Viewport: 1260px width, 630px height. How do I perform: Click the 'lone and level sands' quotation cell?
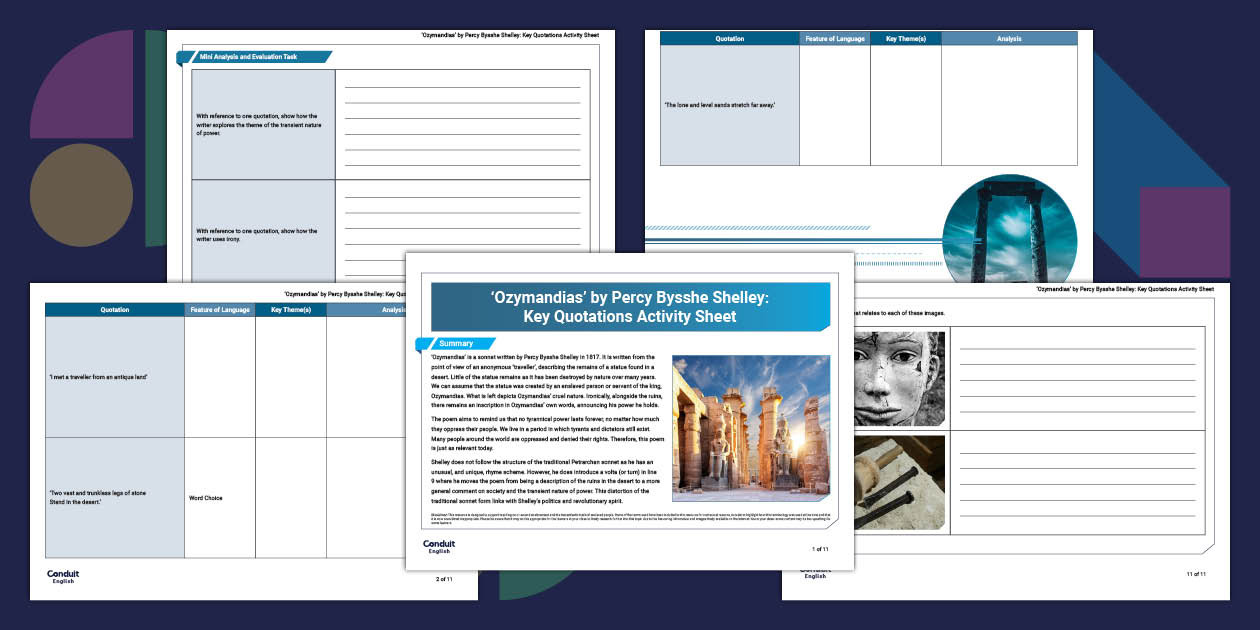[729, 105]
